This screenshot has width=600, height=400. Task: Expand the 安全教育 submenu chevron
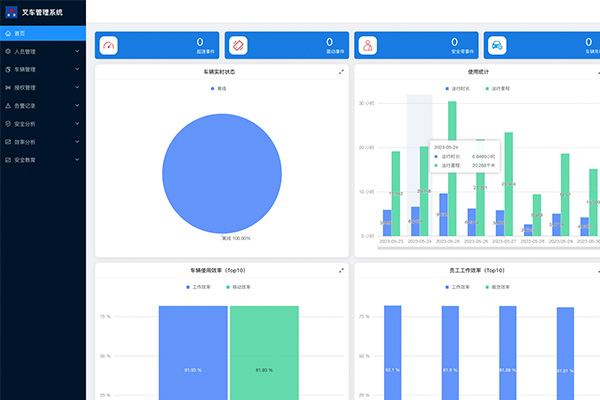(77, 160)
